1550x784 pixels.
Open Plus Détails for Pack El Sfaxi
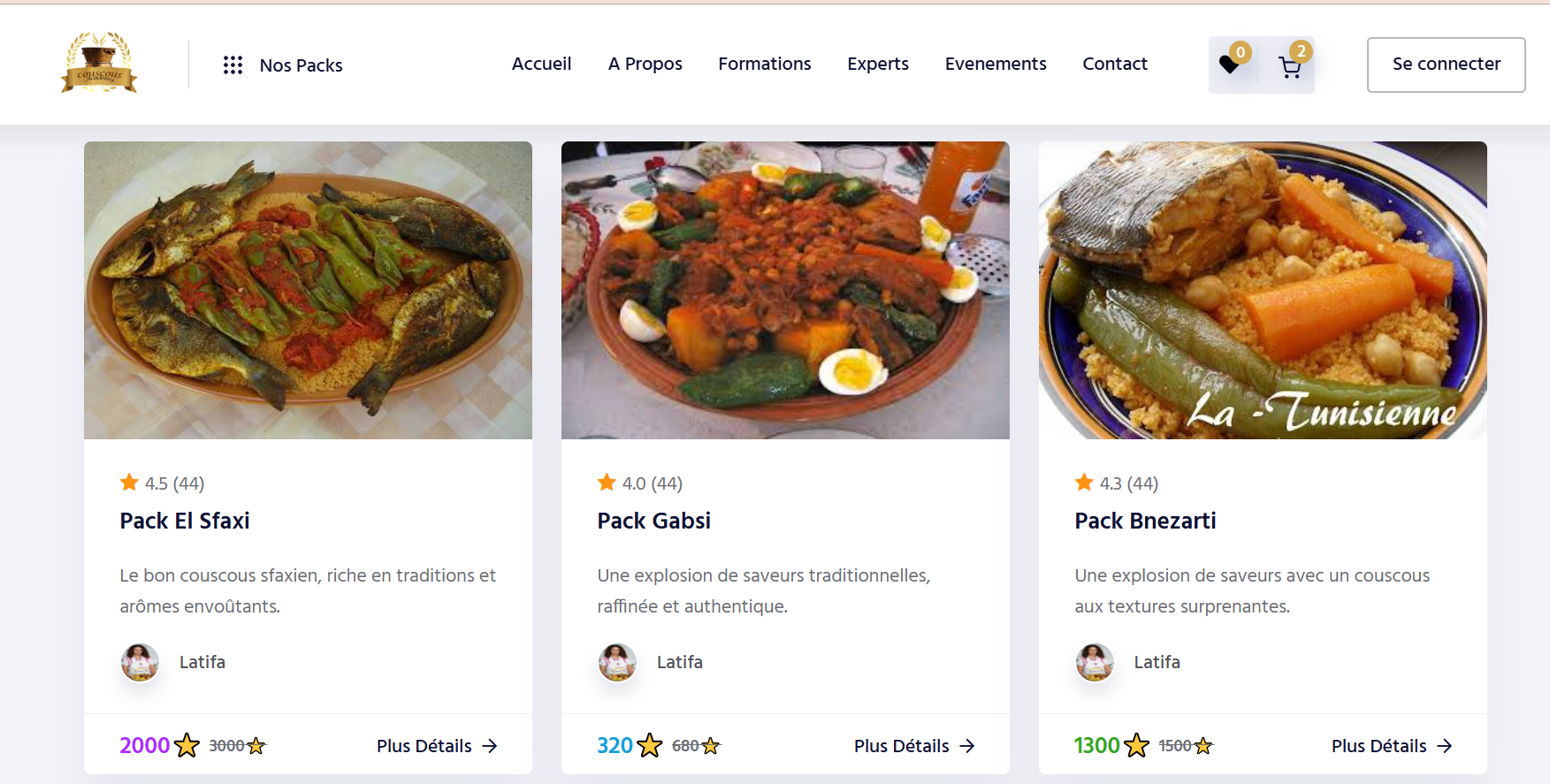(x=437, y=746)
